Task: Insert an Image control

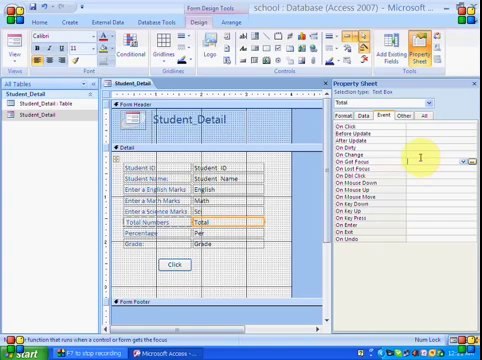Action: [x=302, y=60]
